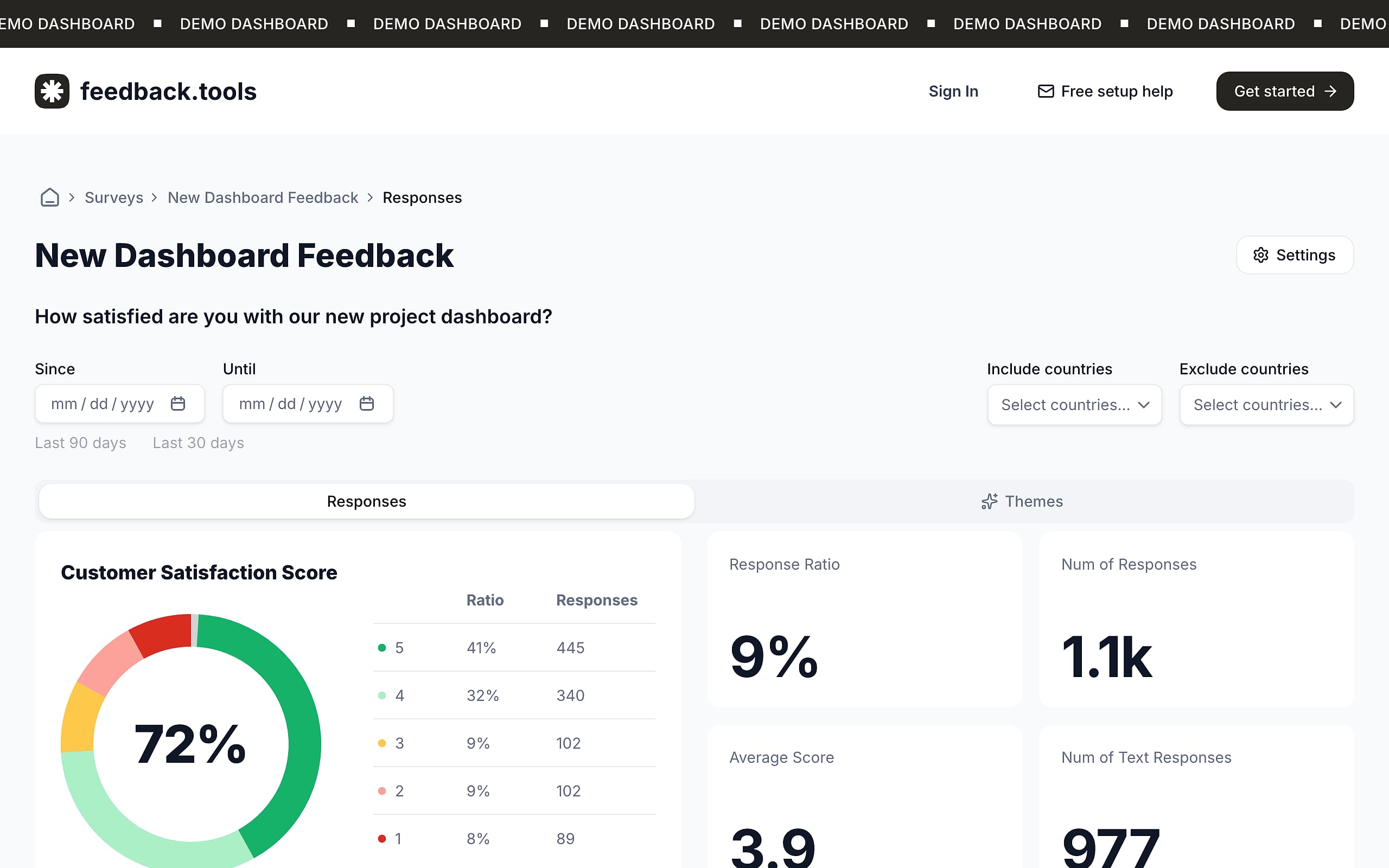Open the Surveys breadcrumb link
Screen dimensions: 1389x868
[x=113, y=197]
